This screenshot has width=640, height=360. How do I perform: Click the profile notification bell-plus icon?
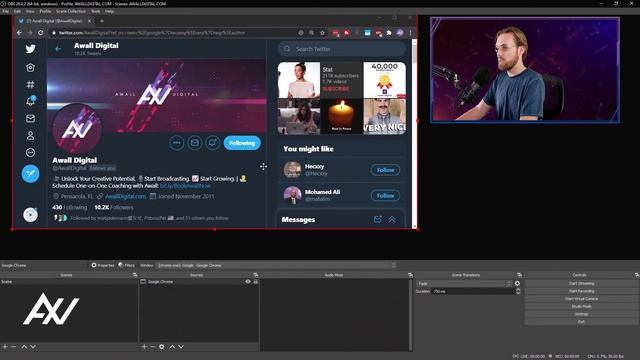213,143
